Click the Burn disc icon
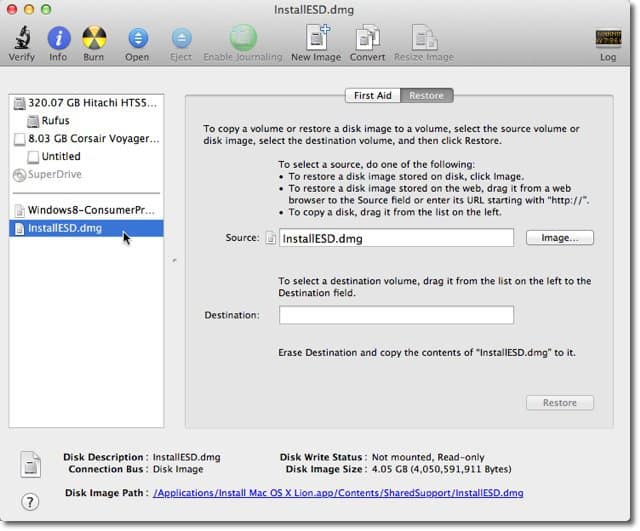The height and width of the screenshot is (531, 640). 94,38
